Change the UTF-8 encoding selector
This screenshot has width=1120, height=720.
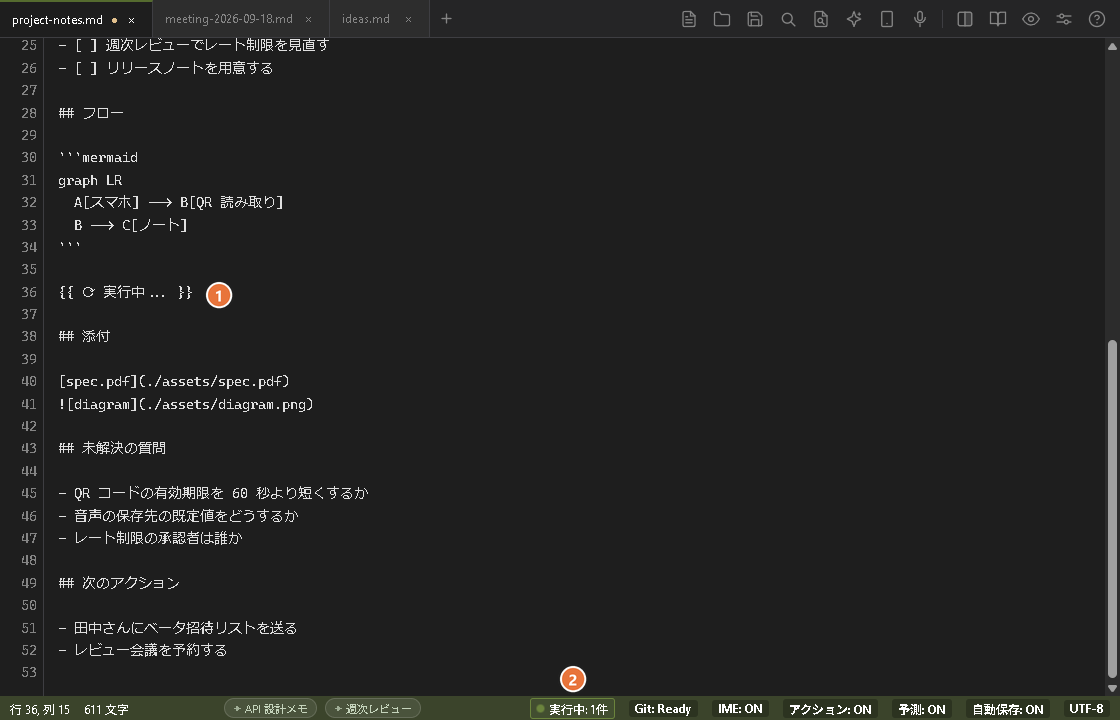coord(1086,709)
